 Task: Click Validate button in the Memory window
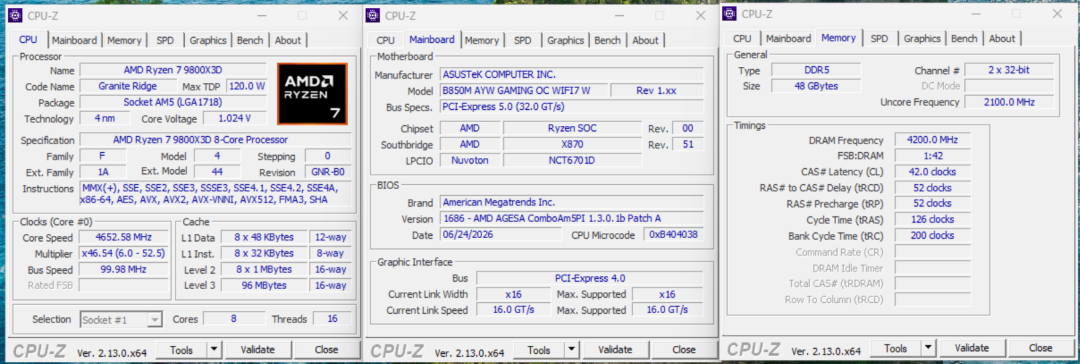(x=973, y=347)
